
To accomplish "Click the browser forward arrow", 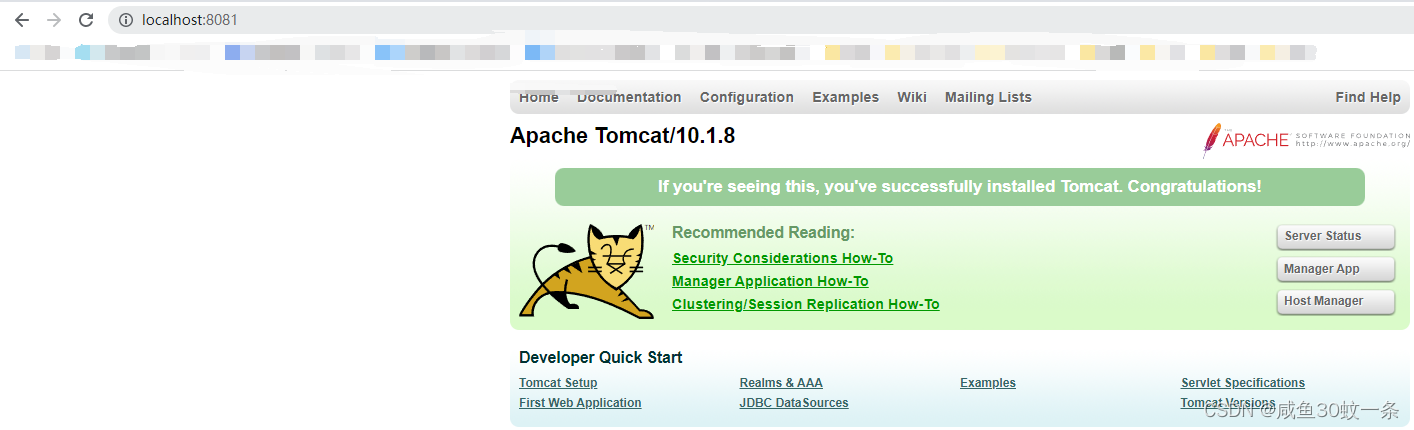I will 54,20.
